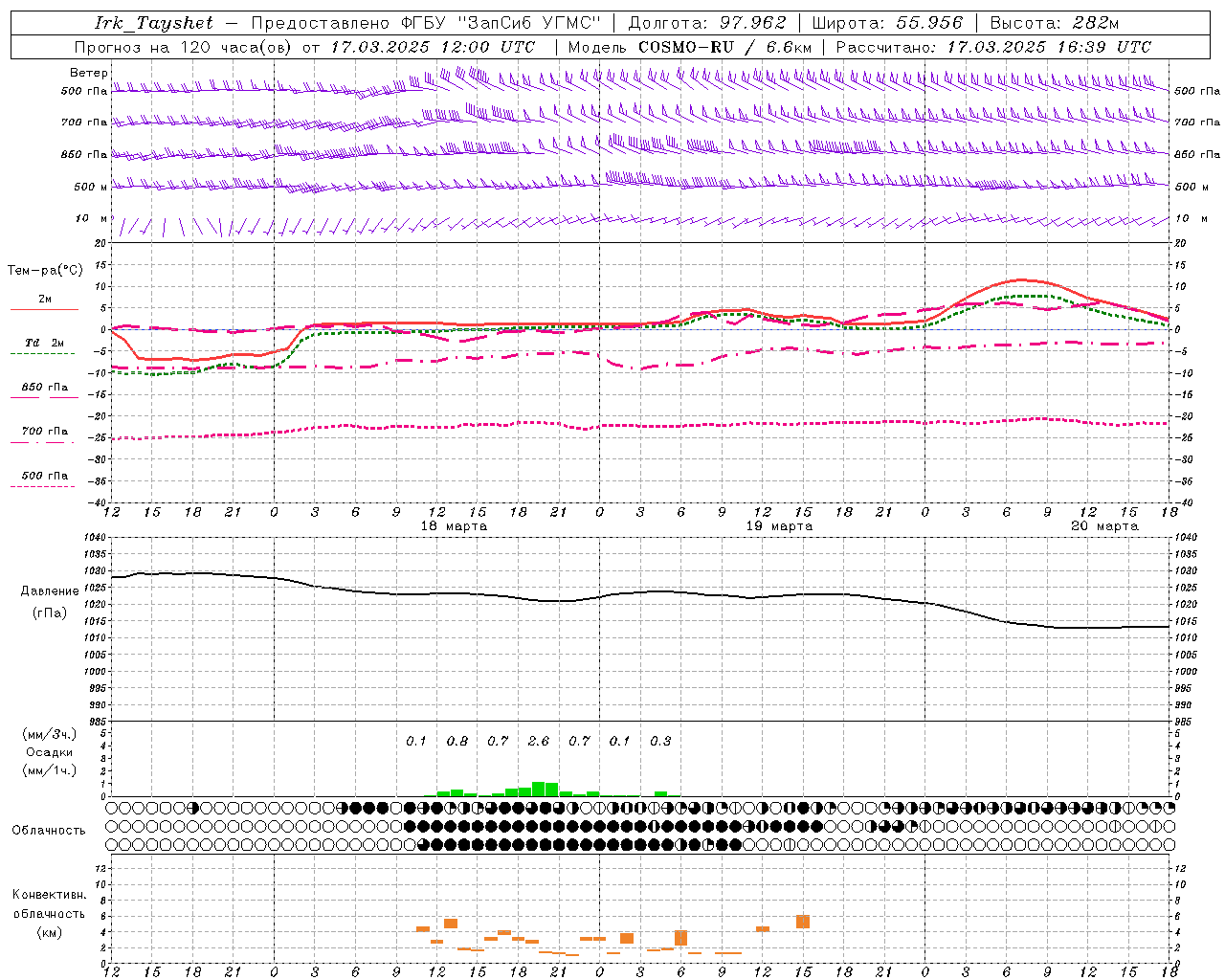The image size is (1225, 980).
Task: Click the 0.8 precipitation amount label
Action: point(457,741)
